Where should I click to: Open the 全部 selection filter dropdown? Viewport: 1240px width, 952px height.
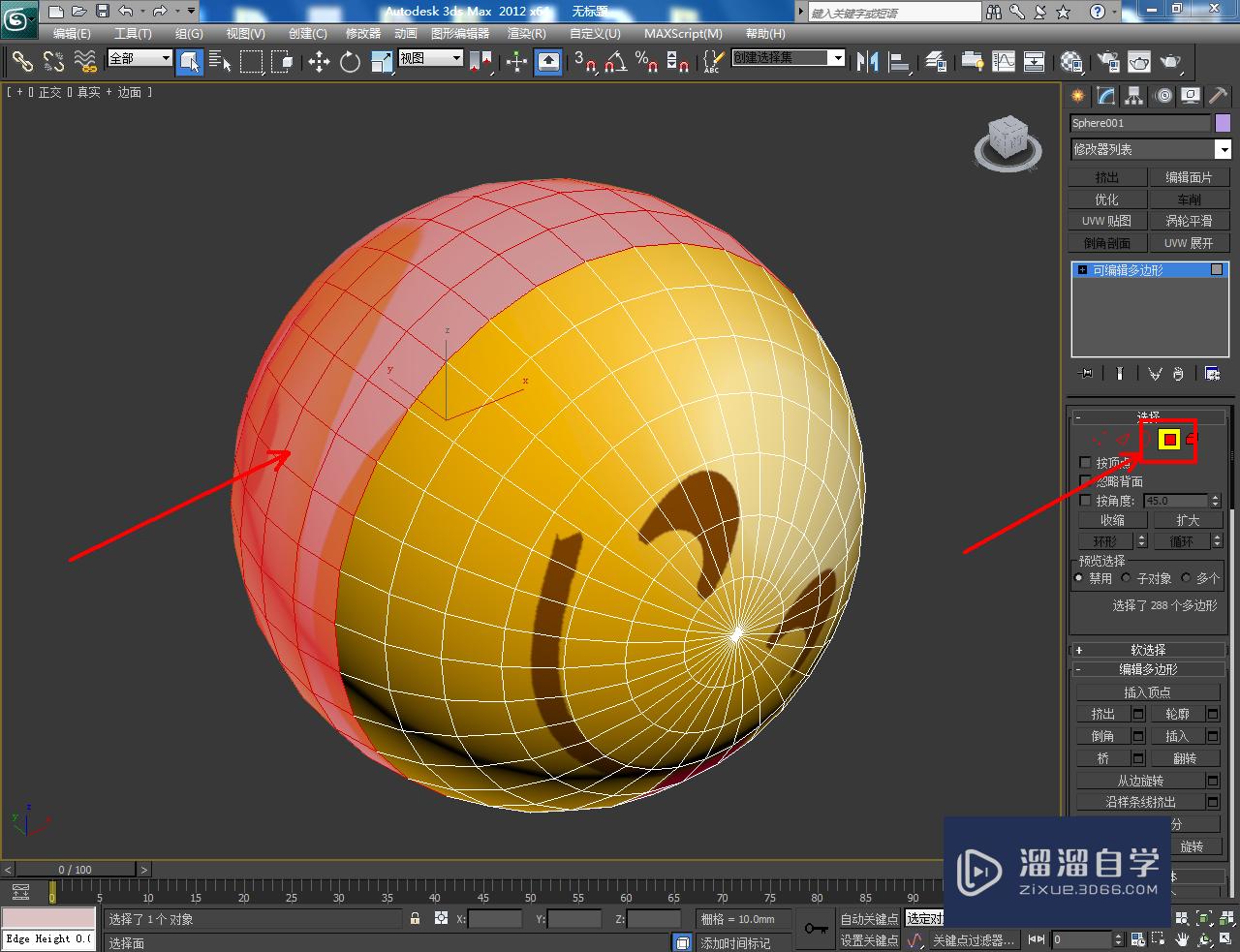[139, 58]
